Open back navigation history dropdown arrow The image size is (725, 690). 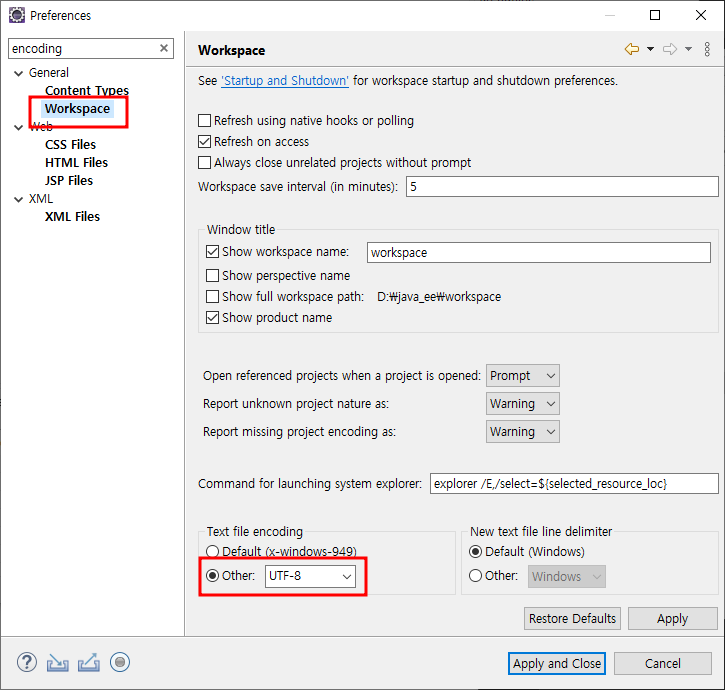click(x=650, y=49)
